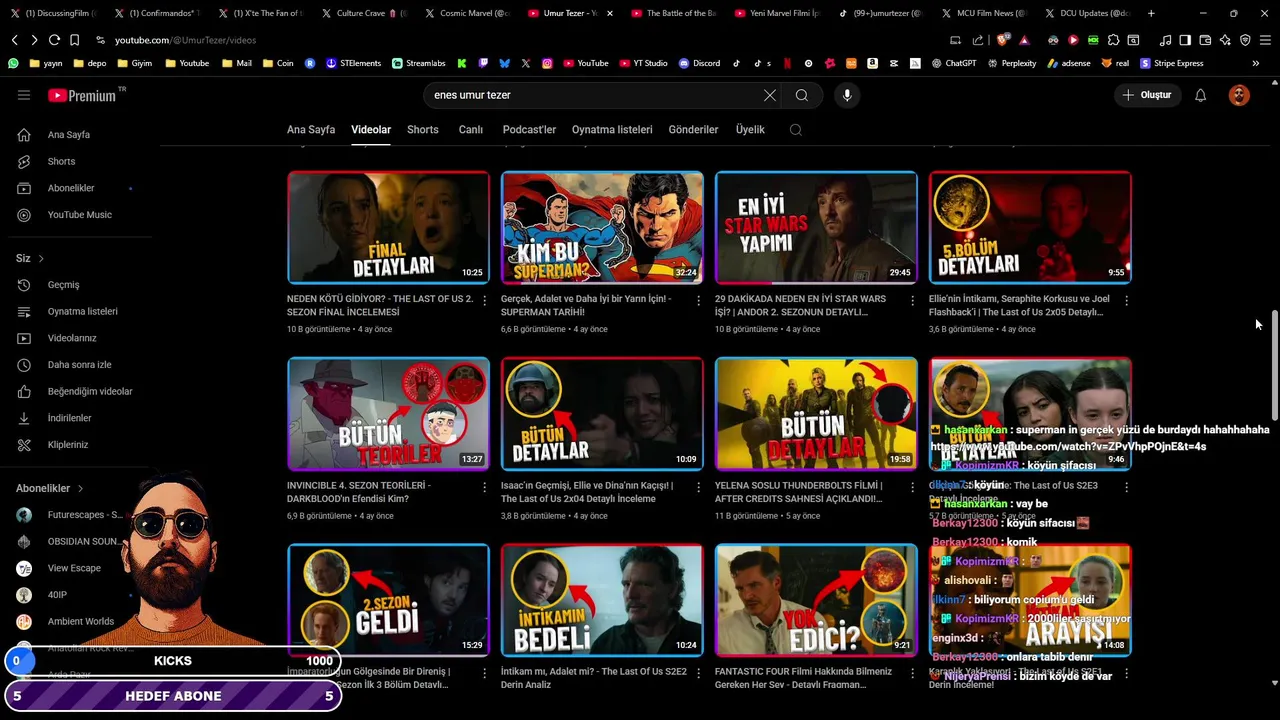Click the address bar URL
Image resolution: width=1280 pixels, height=720 pixels.
point(185,40)
